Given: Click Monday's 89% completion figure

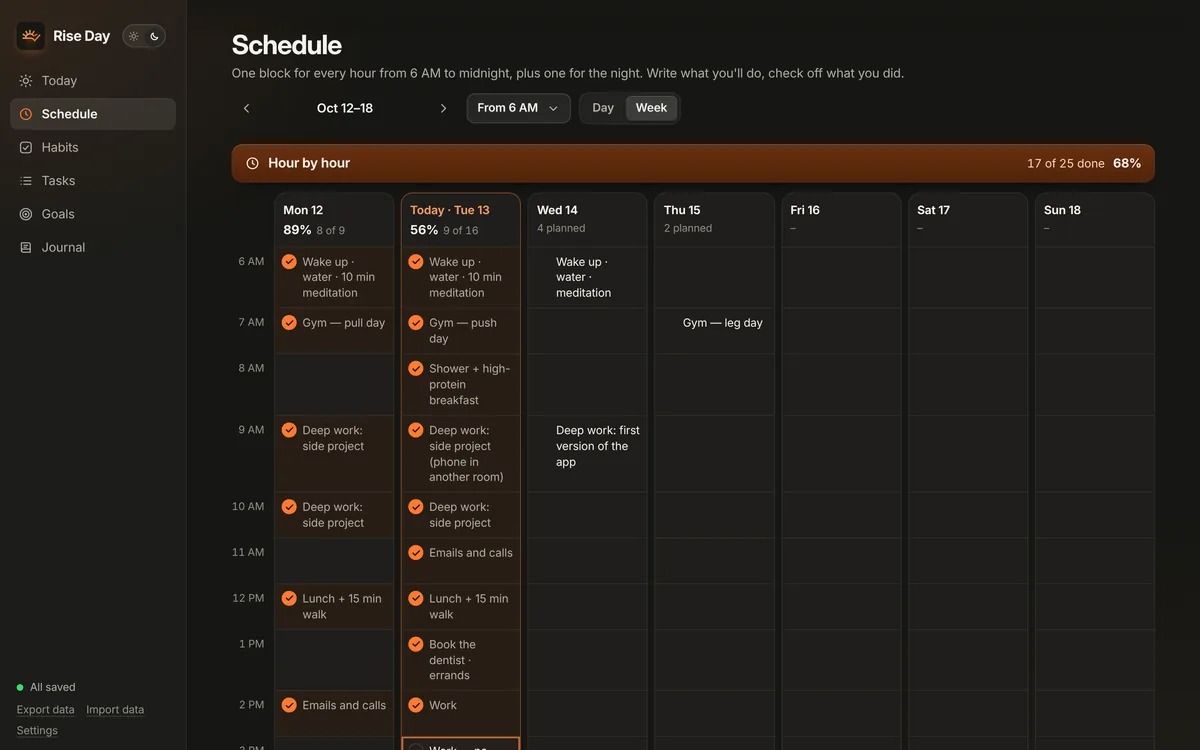Looking at the screenshot, I should click(297, 230).
